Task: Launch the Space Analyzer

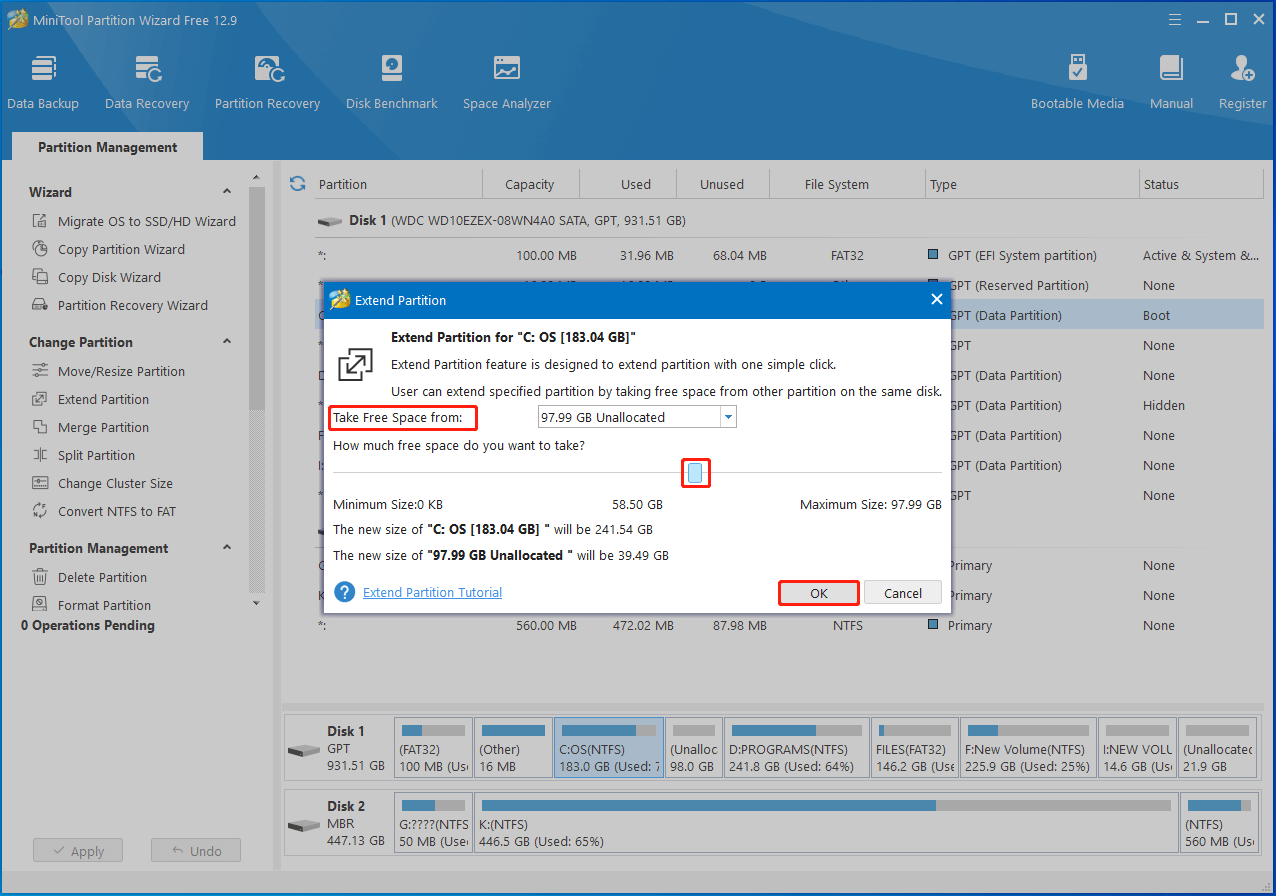Action: (x=506, y=80)
